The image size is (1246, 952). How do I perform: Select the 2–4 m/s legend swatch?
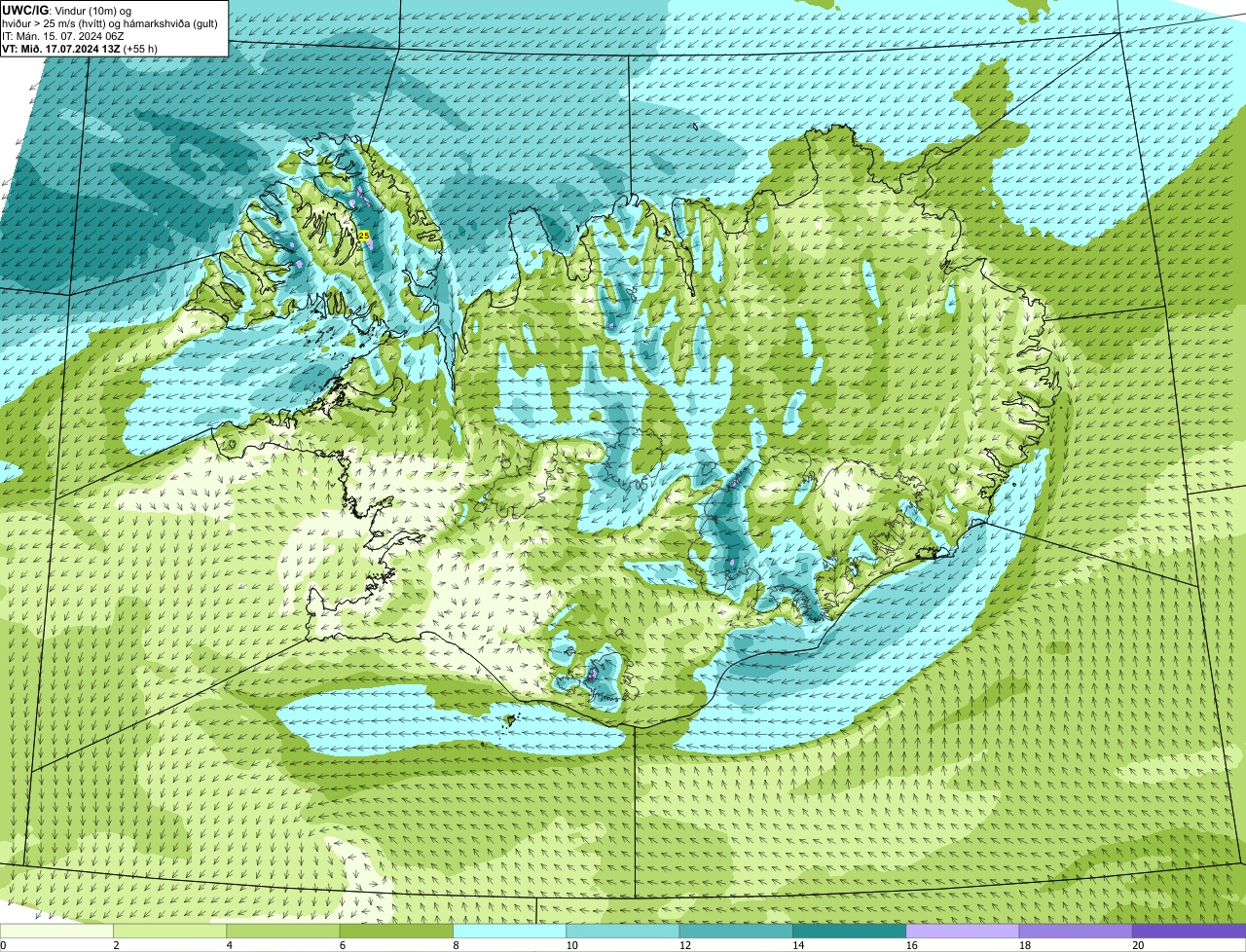(x=170, y=931)
